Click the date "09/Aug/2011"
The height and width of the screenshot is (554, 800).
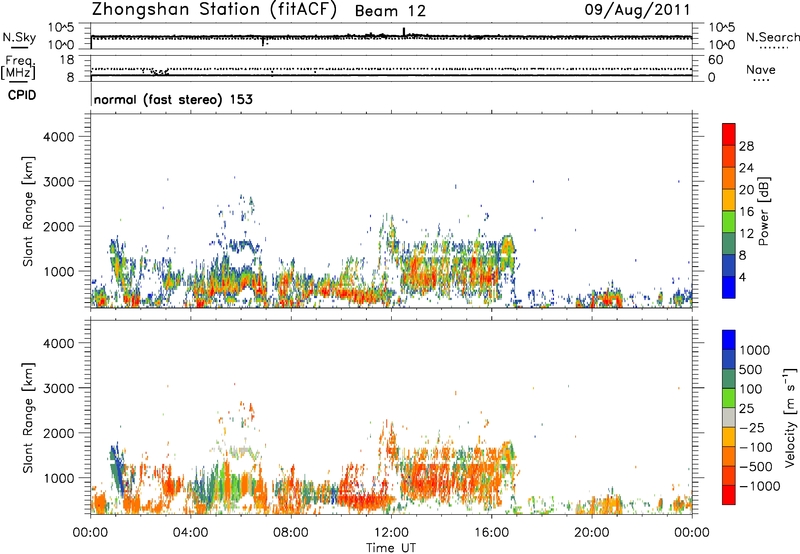tap(637, 10)
